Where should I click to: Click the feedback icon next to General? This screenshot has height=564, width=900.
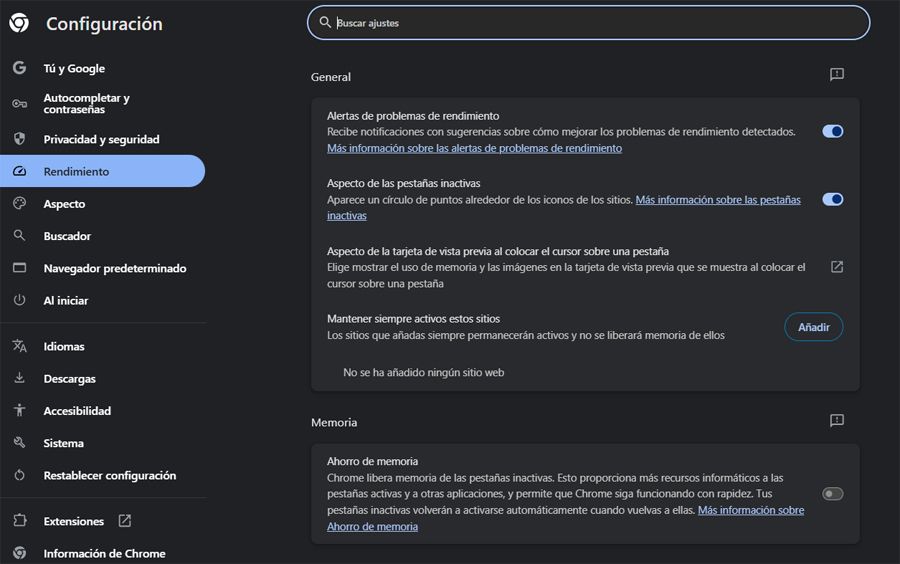(837, 75)
